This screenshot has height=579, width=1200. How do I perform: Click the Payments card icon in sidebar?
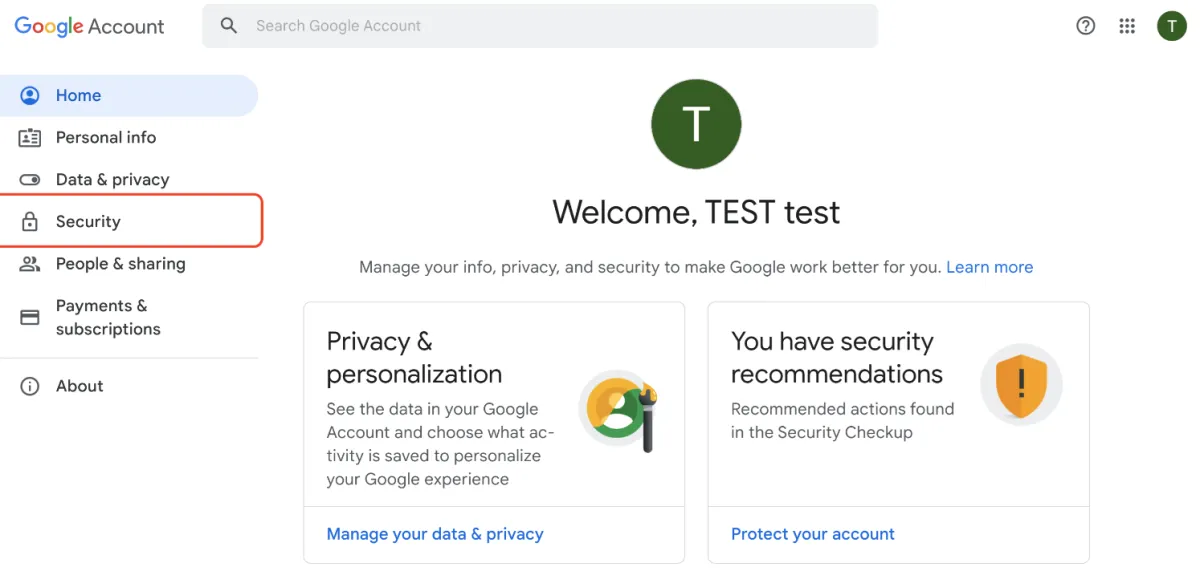[30, 318]
